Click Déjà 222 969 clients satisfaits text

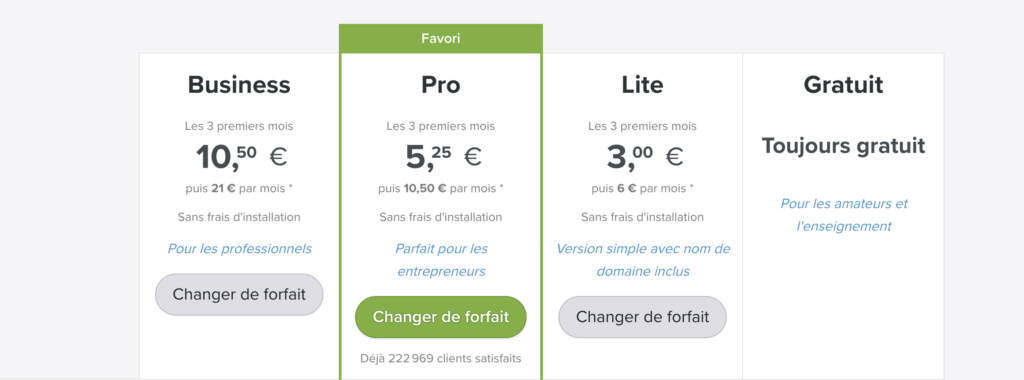click(x=441, y=358)
